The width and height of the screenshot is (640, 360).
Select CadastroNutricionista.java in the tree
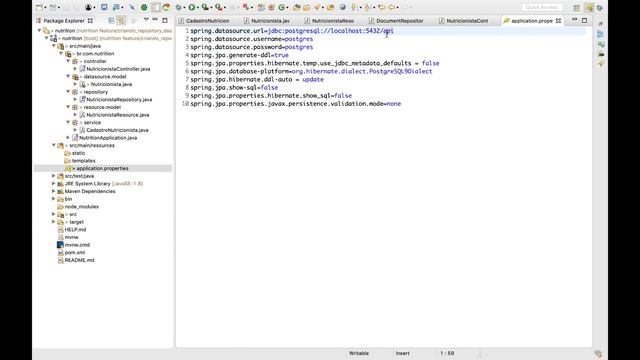(x=117, y=130)
